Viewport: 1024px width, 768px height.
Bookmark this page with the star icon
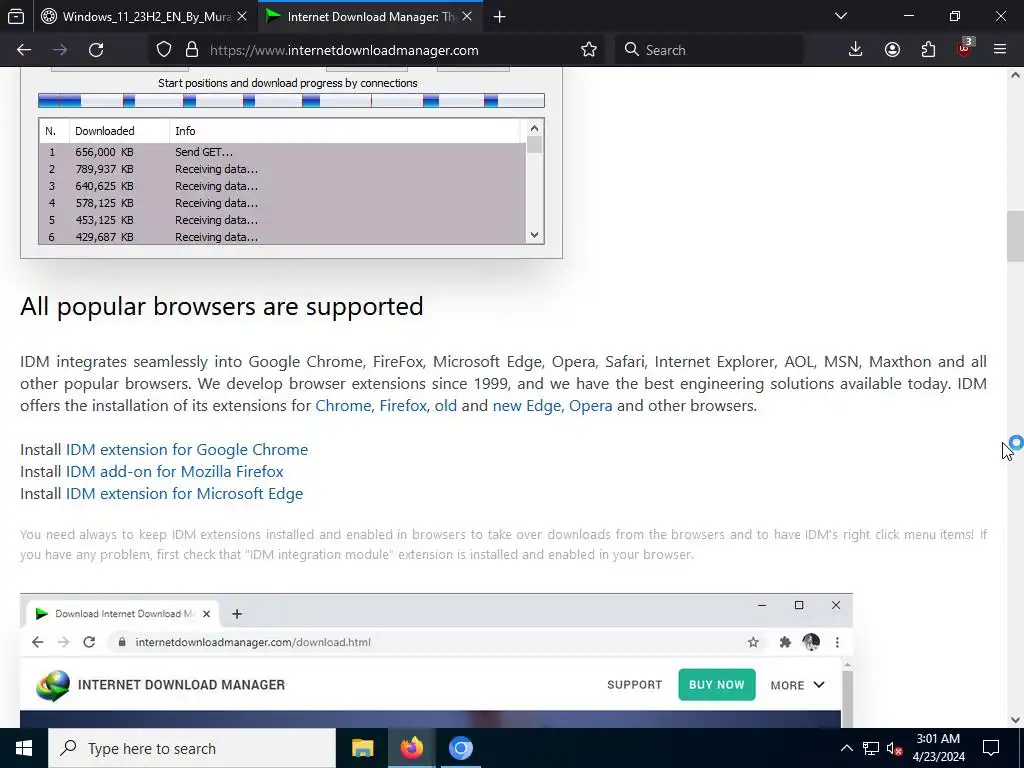click(x=588, y=50)
